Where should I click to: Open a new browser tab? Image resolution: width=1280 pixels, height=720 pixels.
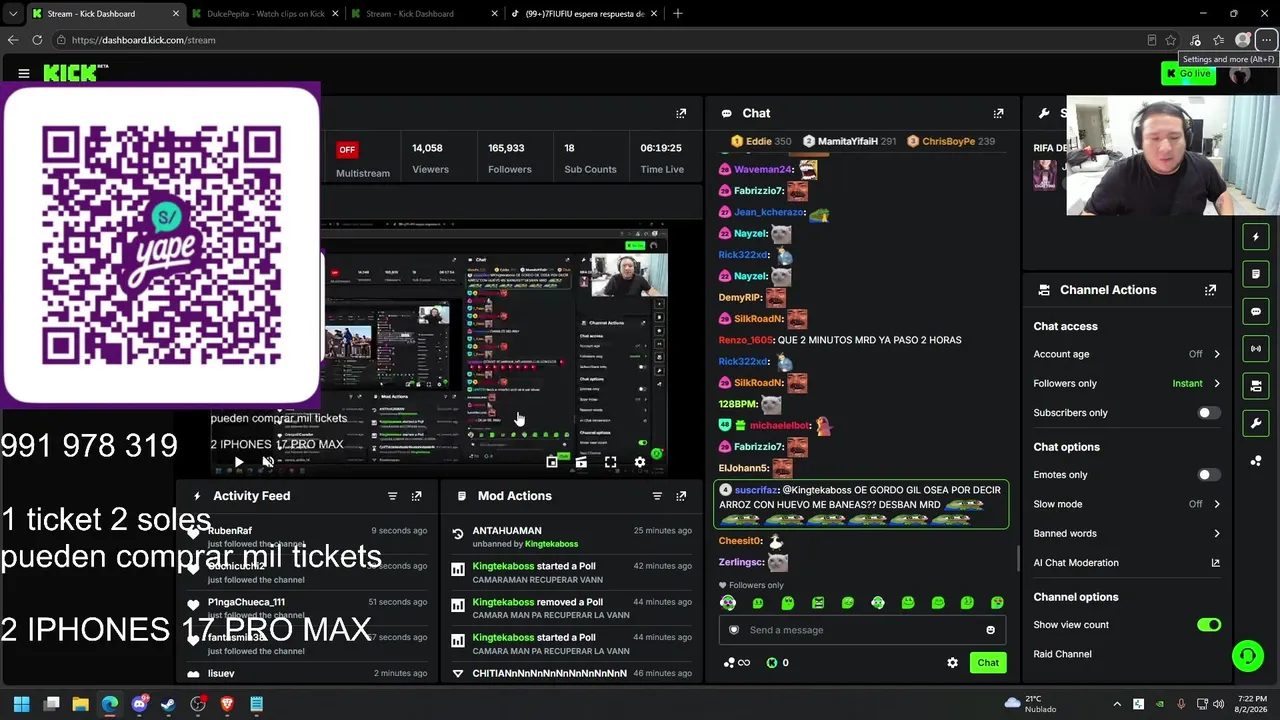click(x=678, y=14)
